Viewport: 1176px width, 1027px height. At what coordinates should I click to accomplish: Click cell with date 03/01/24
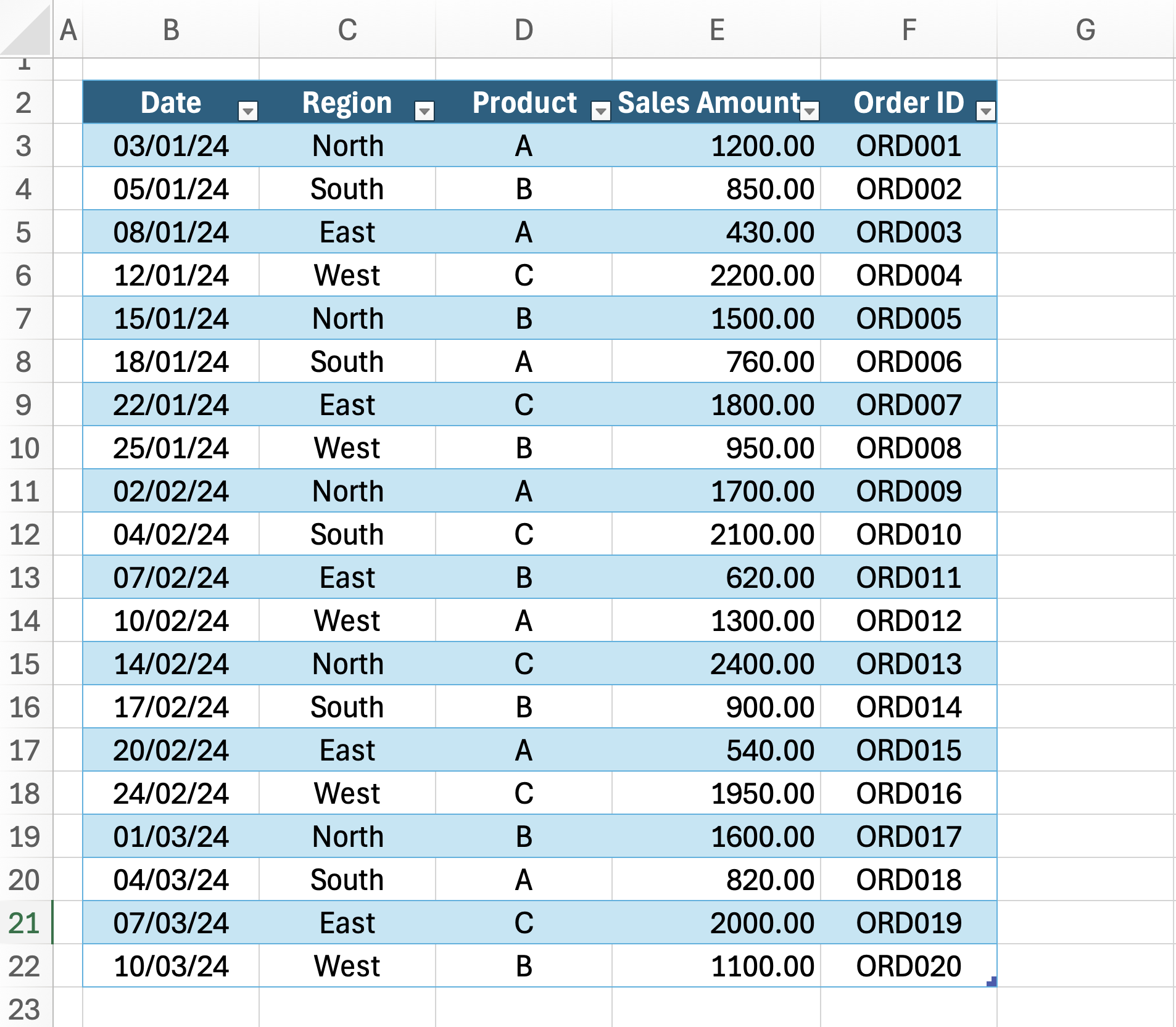click(x=171, y=146)
